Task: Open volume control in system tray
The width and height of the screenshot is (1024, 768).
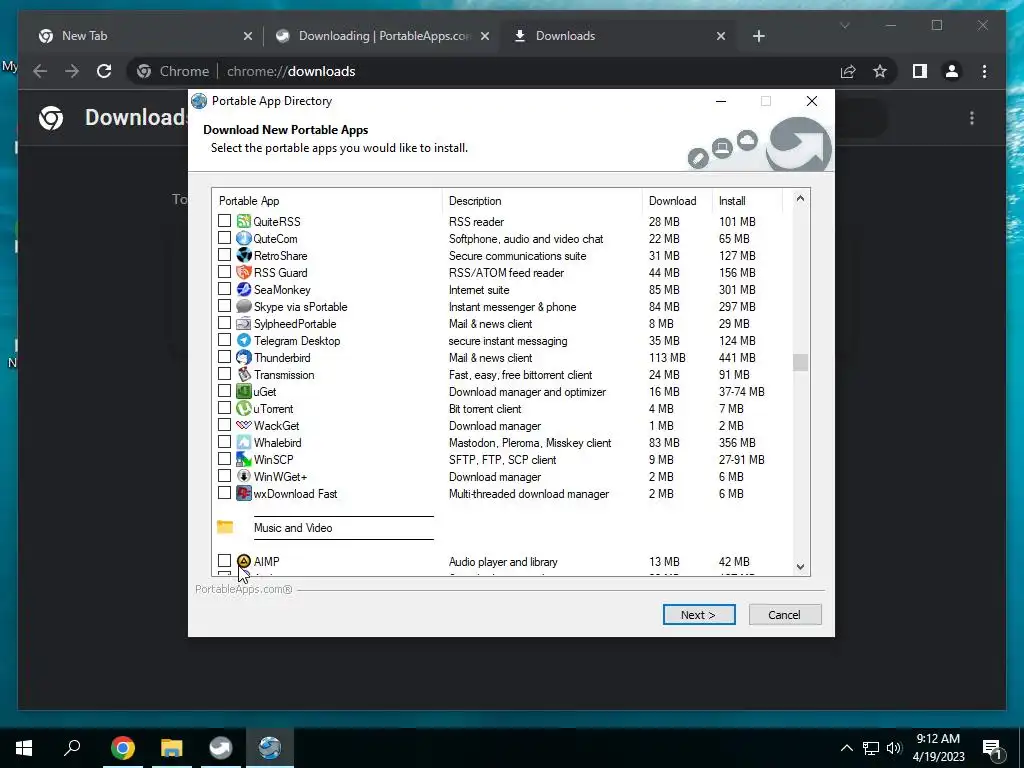Action: [894, 748]
